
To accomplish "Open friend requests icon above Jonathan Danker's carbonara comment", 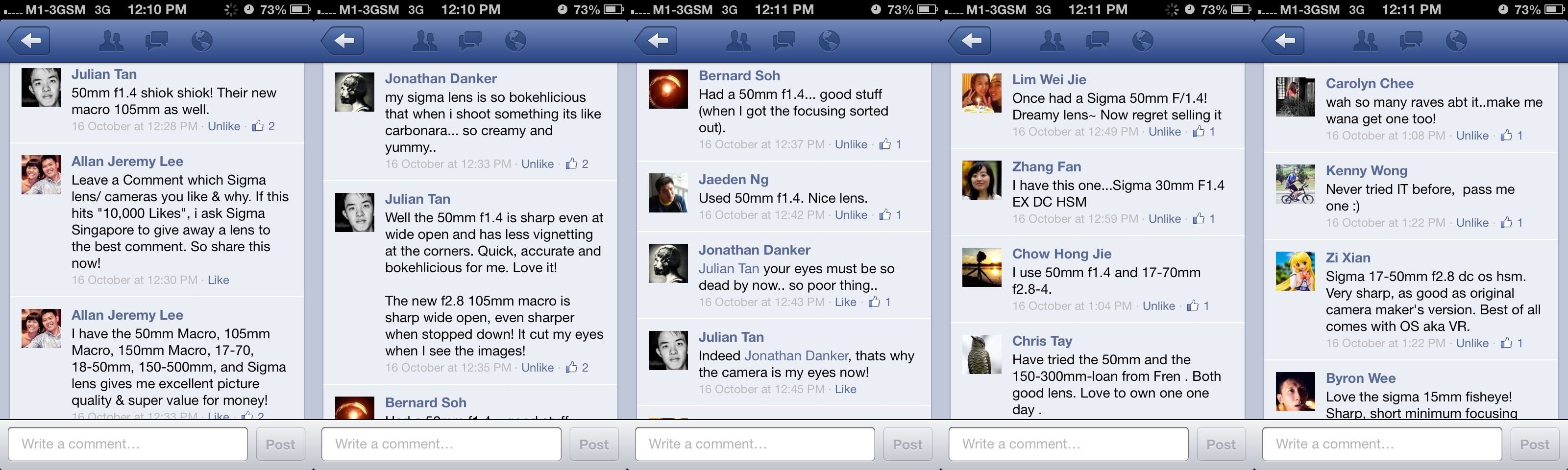I will (x=424, y=41).
